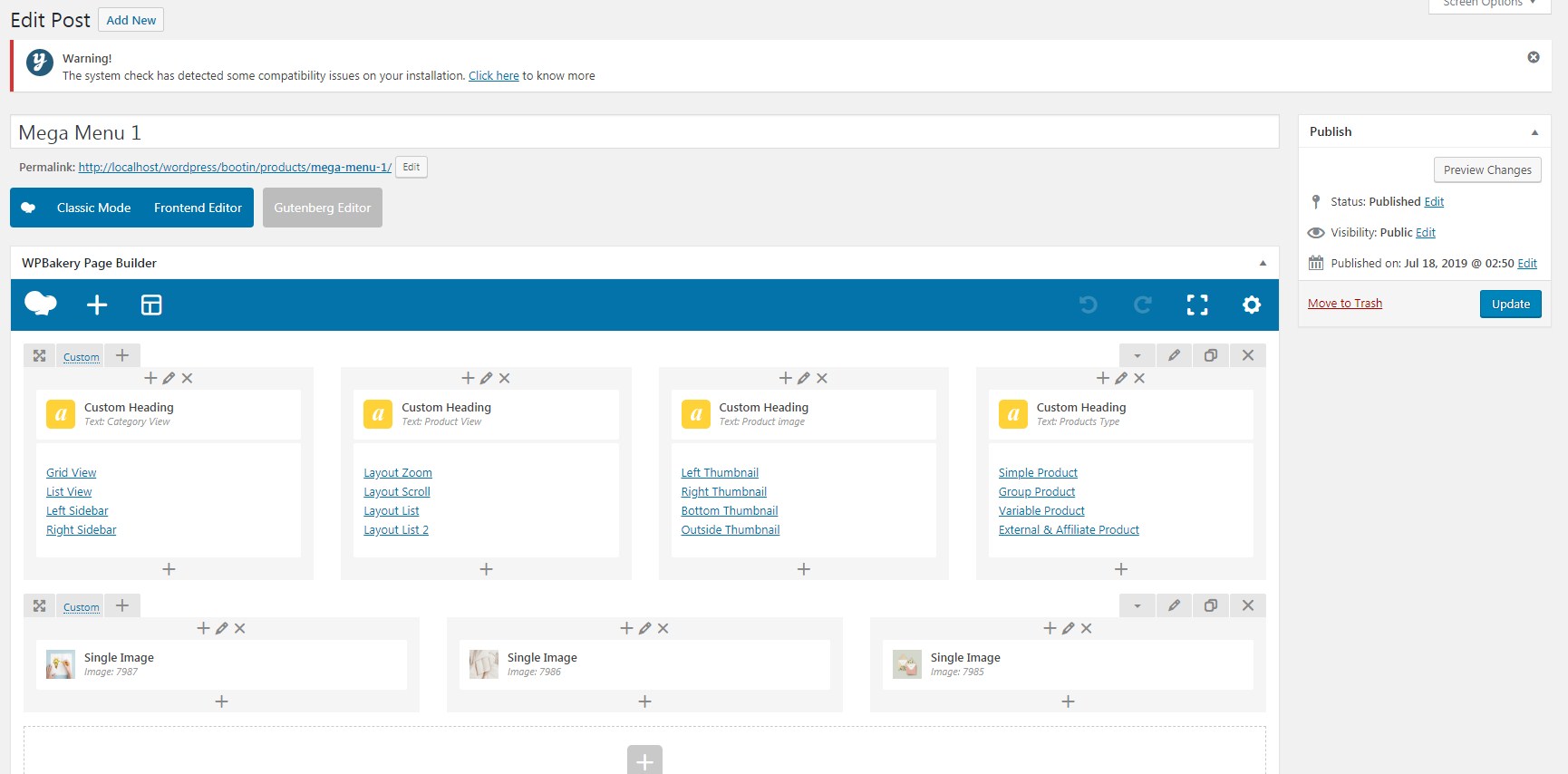Collapse the Publish panel arrow
This screenshot has width=1568, height=774.
click(x=1534, y=132)
